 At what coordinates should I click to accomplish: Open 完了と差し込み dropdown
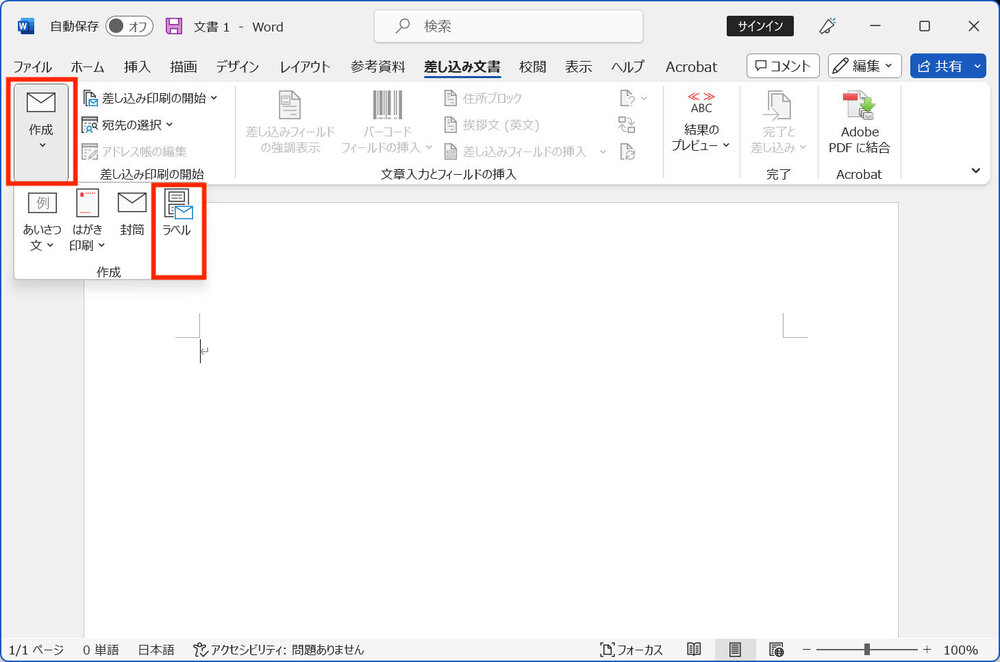click(778, 122)
